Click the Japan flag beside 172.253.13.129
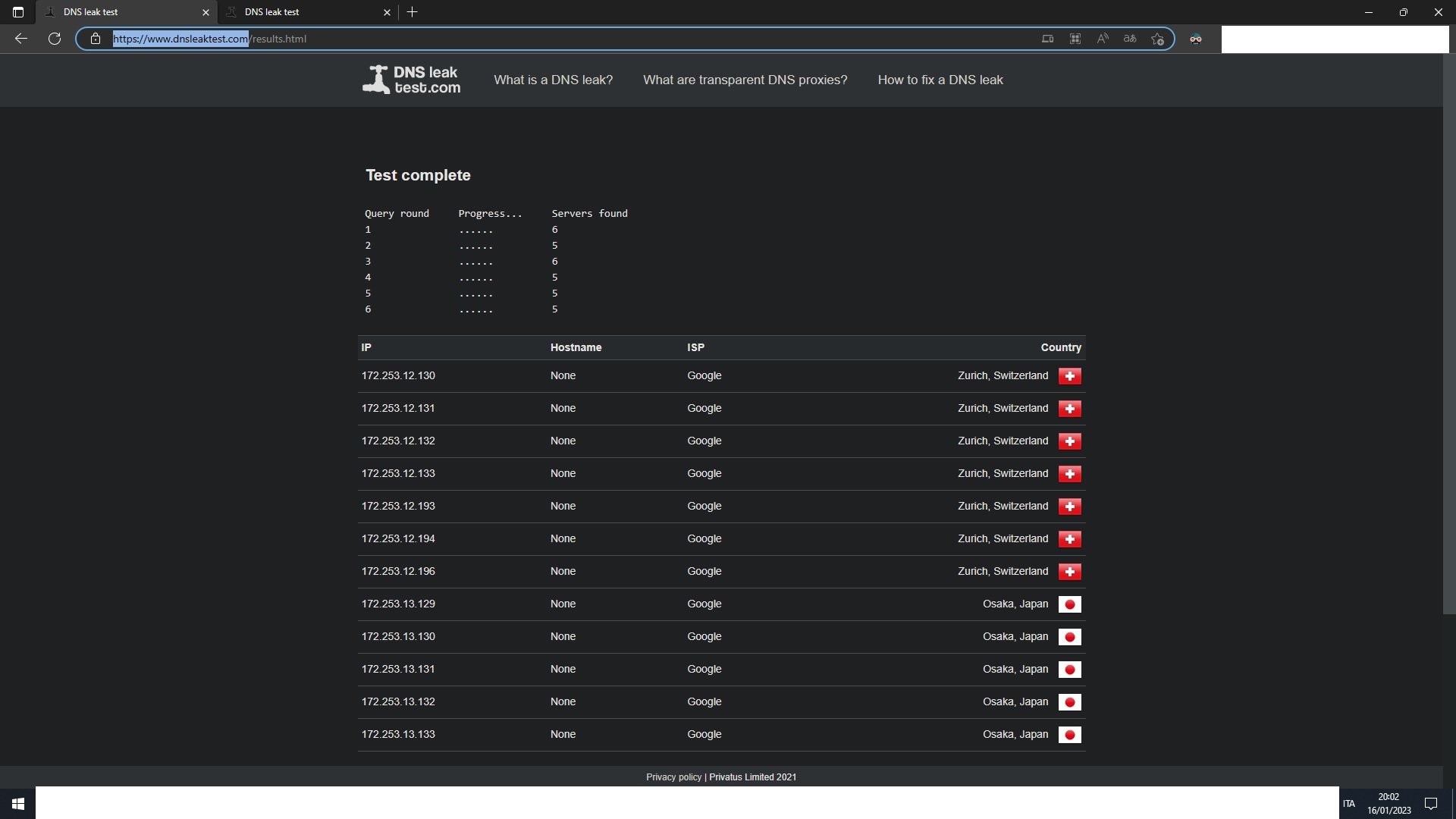This screenshot has height=819, width=1456. click(1070, 604)
